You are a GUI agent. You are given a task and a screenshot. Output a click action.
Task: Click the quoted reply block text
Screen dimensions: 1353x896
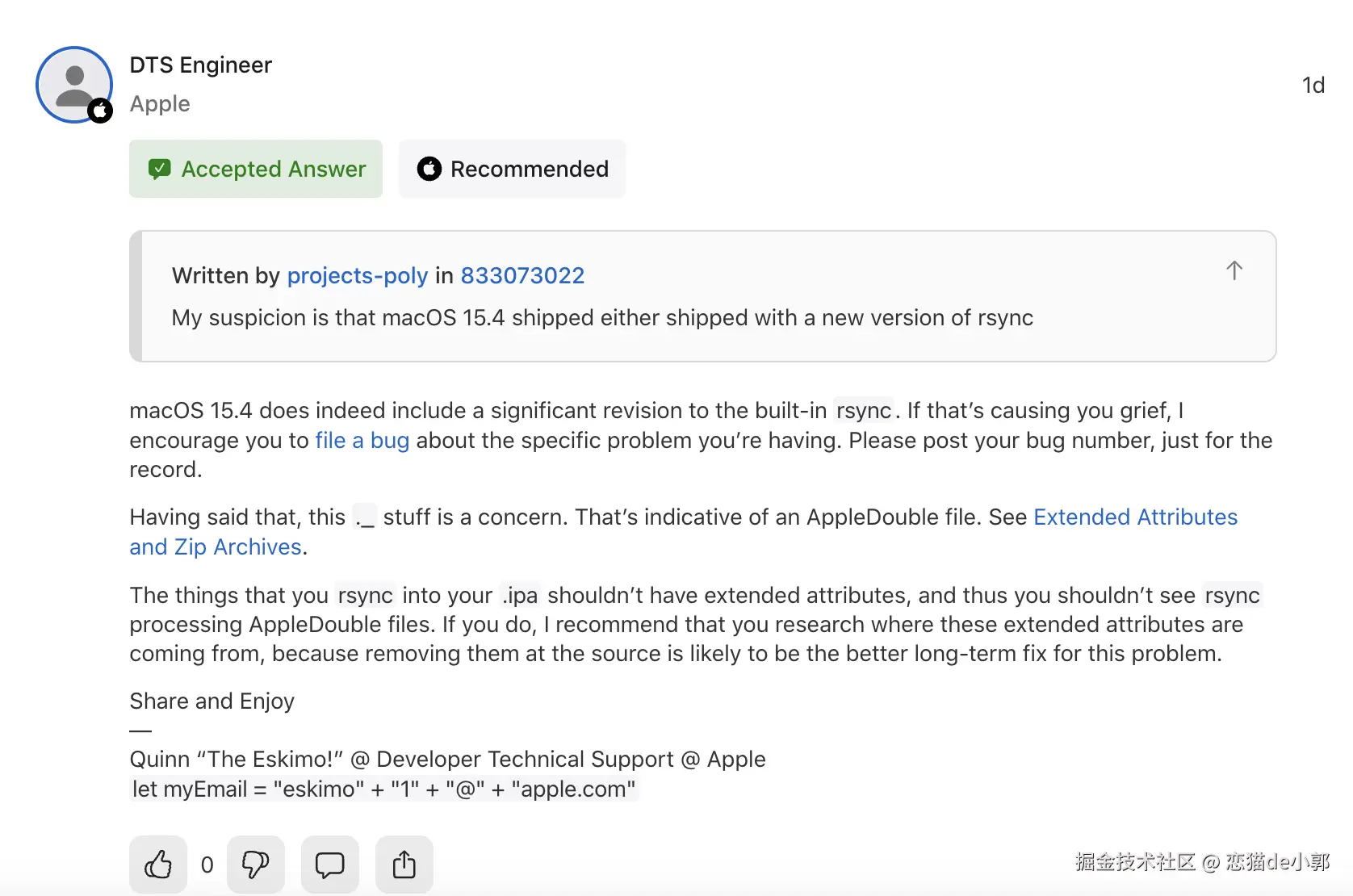601,318
